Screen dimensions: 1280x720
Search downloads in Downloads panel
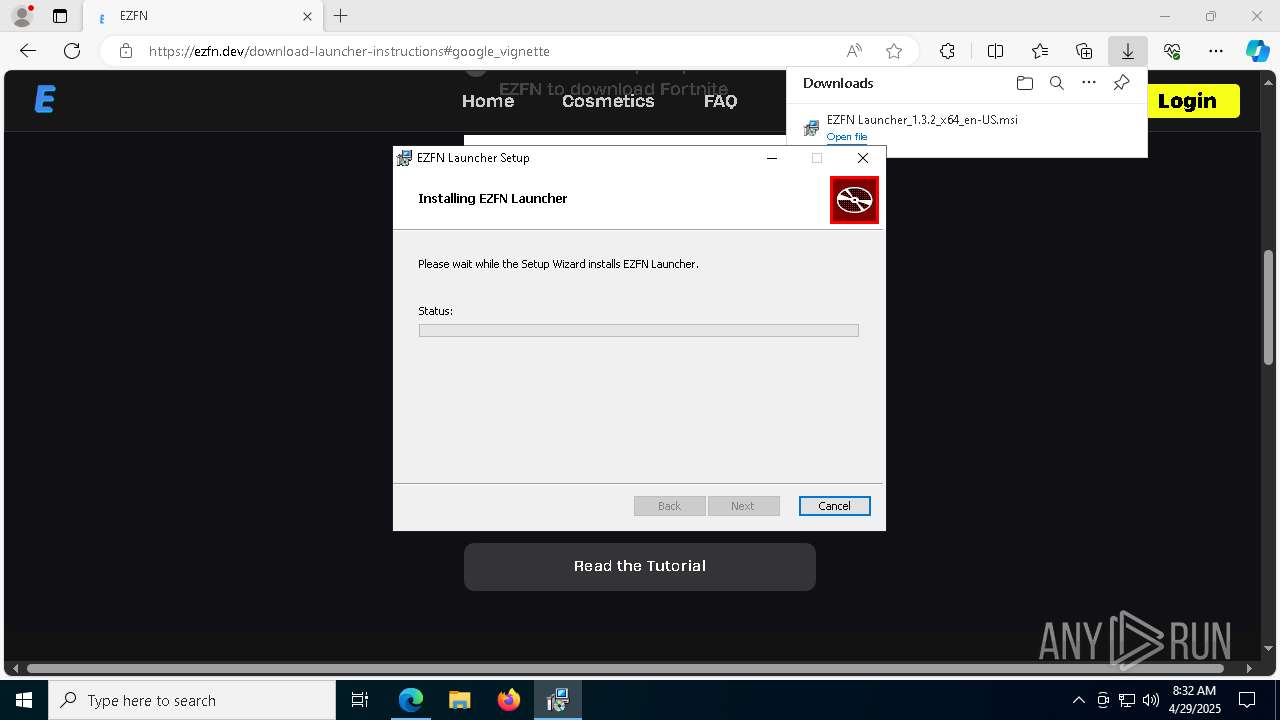(1056, 83)
